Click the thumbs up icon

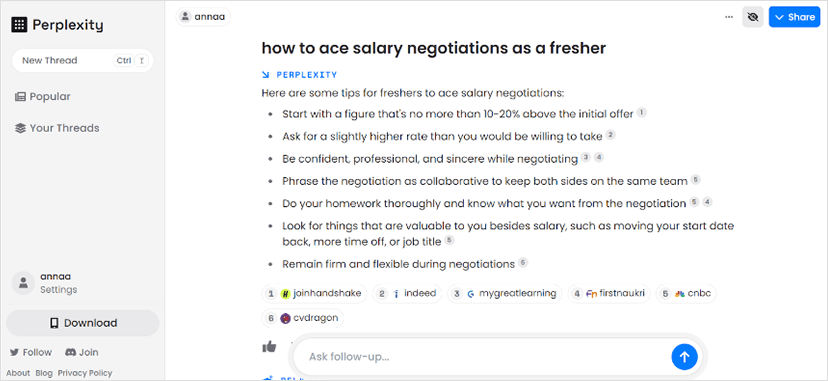pyautogui.click(x=269, y=347)
